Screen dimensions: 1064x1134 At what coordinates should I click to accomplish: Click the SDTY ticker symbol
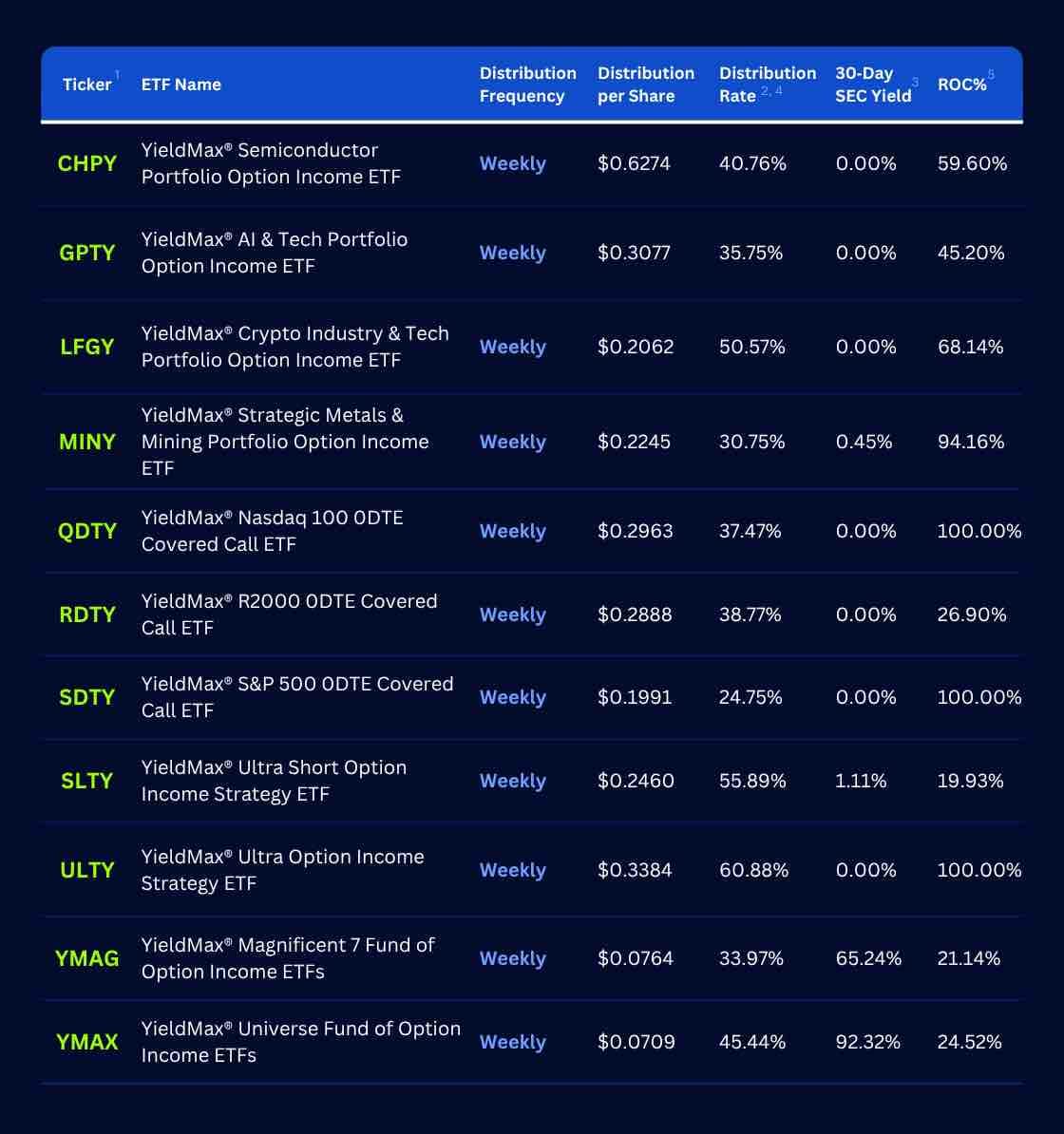click(x=86, y=697)
